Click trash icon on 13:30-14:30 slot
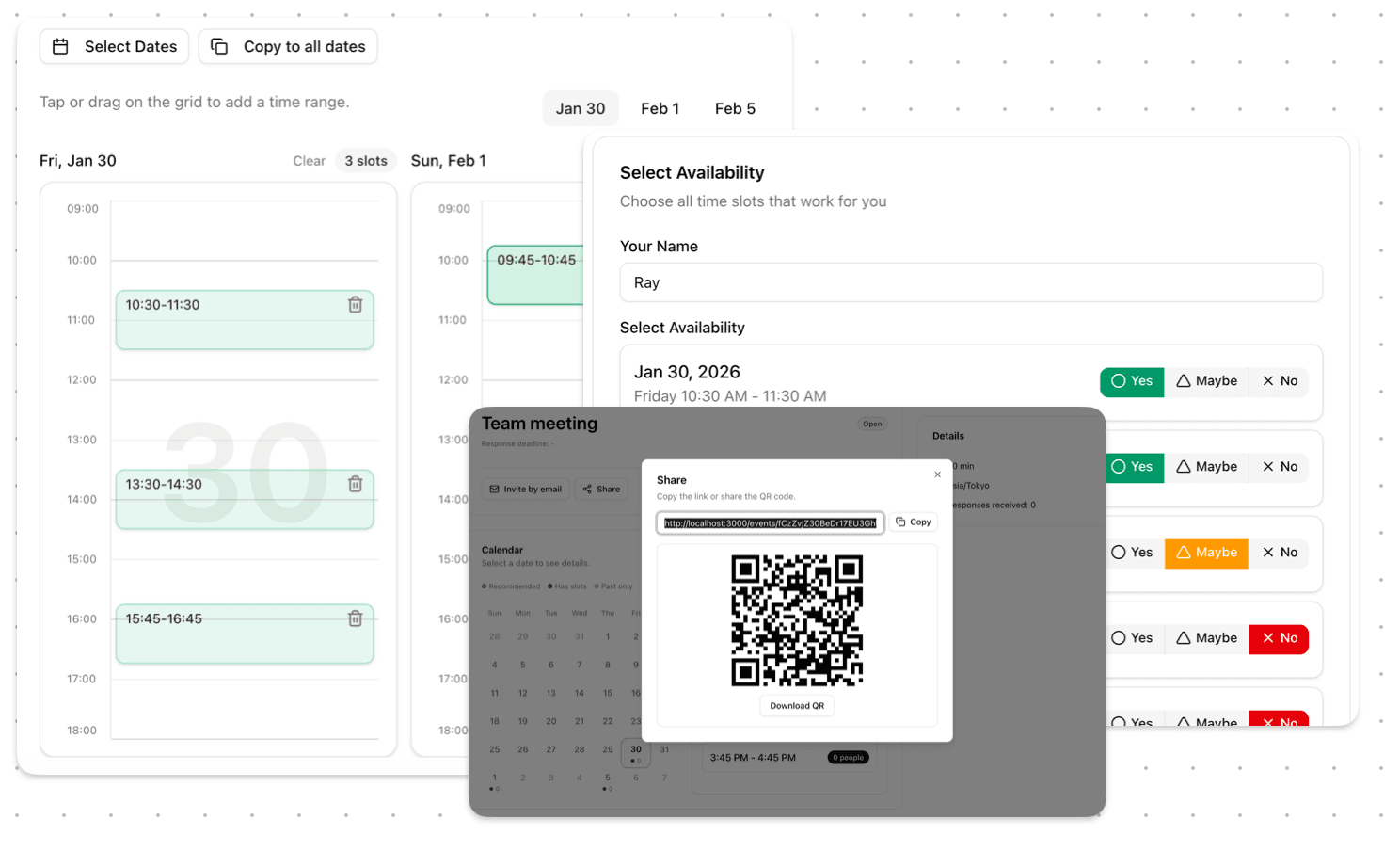1400x851 pixels. click(x=355, y=484)
